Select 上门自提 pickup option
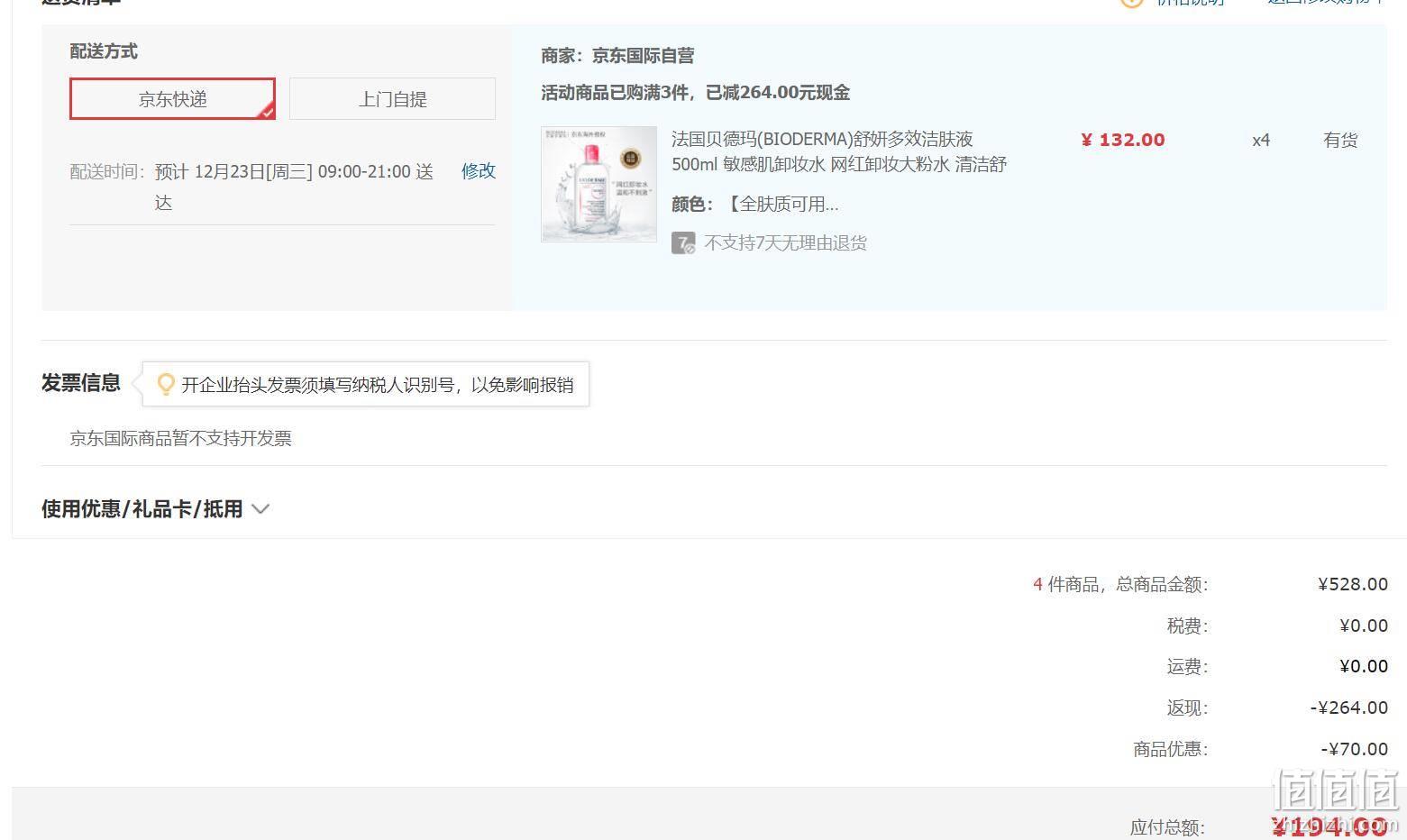The height and width of the screenshot is (840, 1407). click(392, 99)
